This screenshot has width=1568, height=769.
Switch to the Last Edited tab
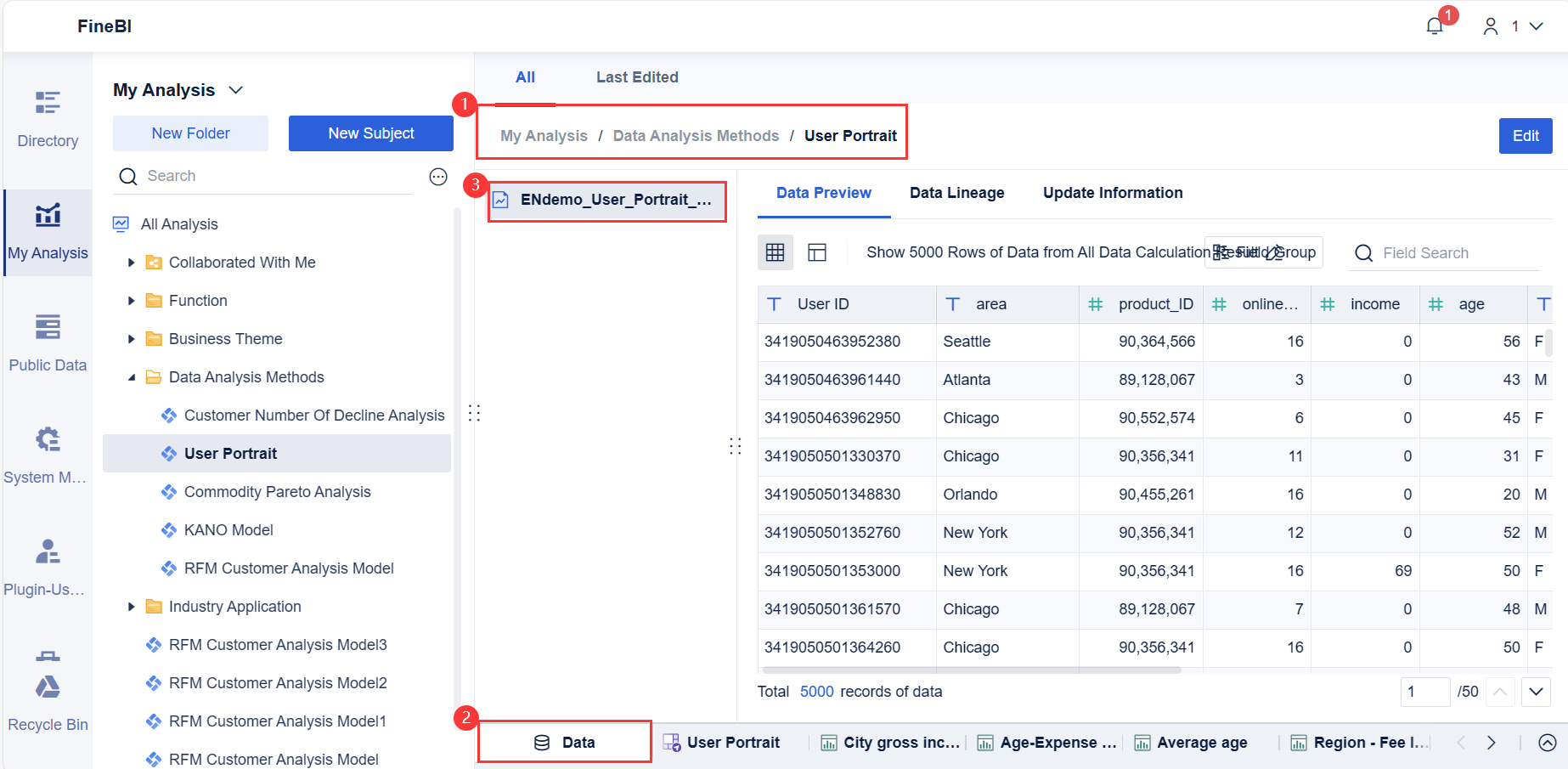(636, 76)
